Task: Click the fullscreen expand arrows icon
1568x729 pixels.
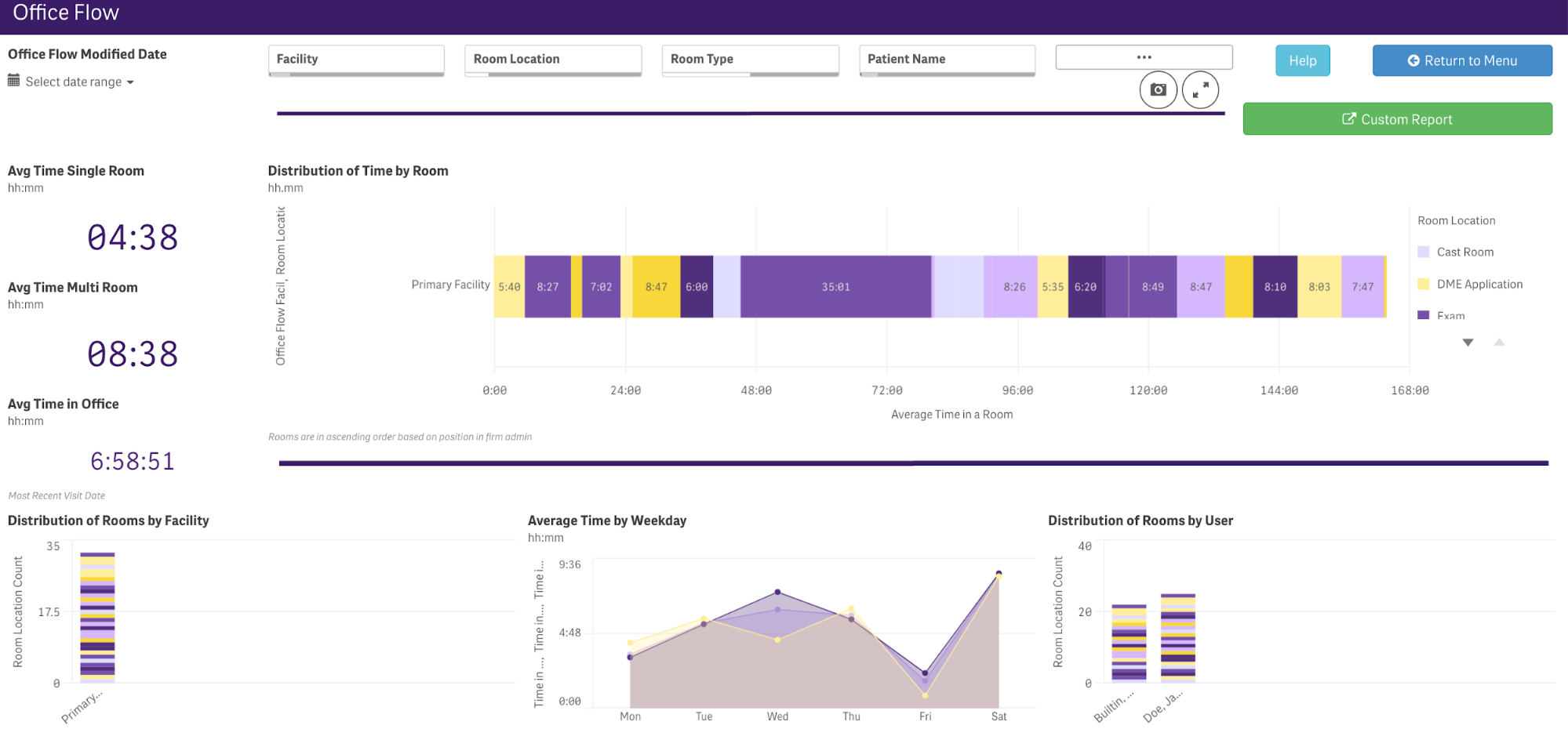Action: (x=1200, y=90)
